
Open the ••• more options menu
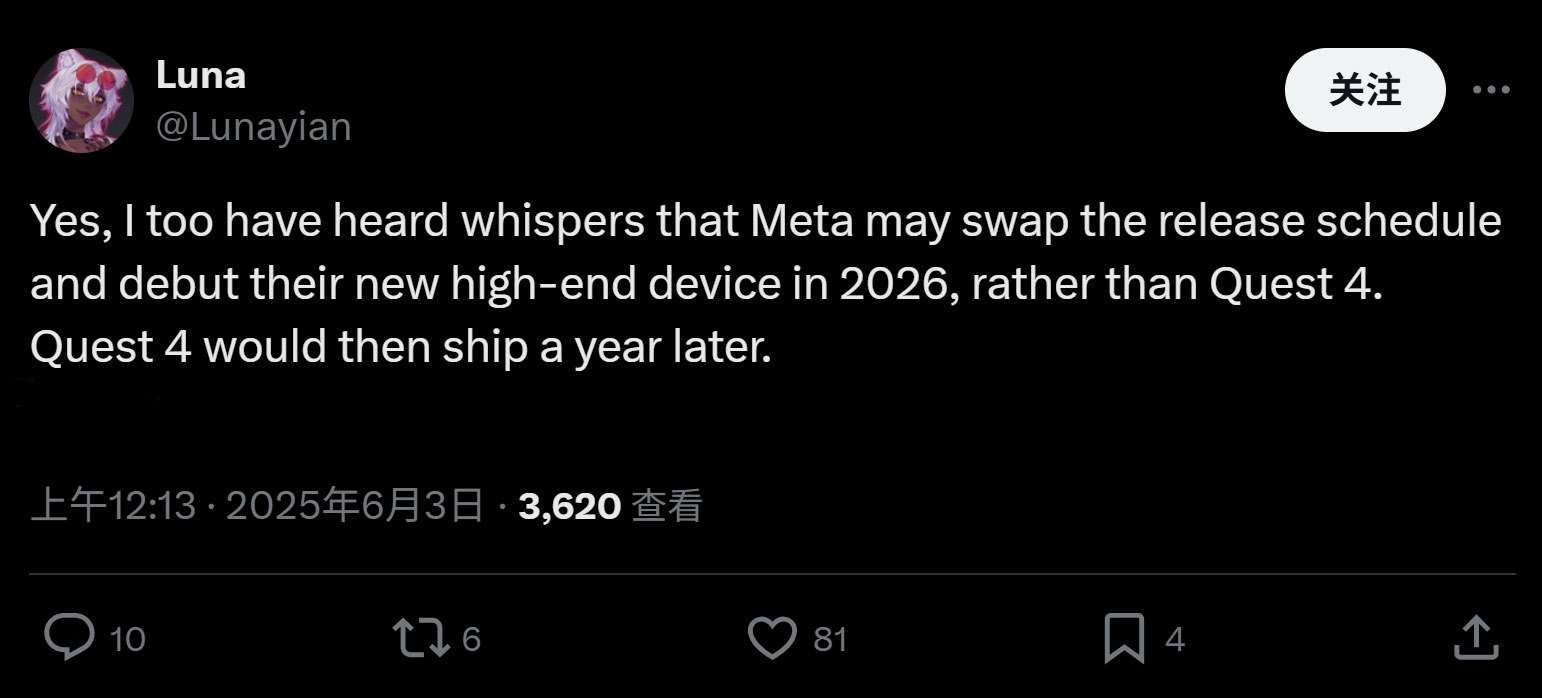(x=1491, y=89)
